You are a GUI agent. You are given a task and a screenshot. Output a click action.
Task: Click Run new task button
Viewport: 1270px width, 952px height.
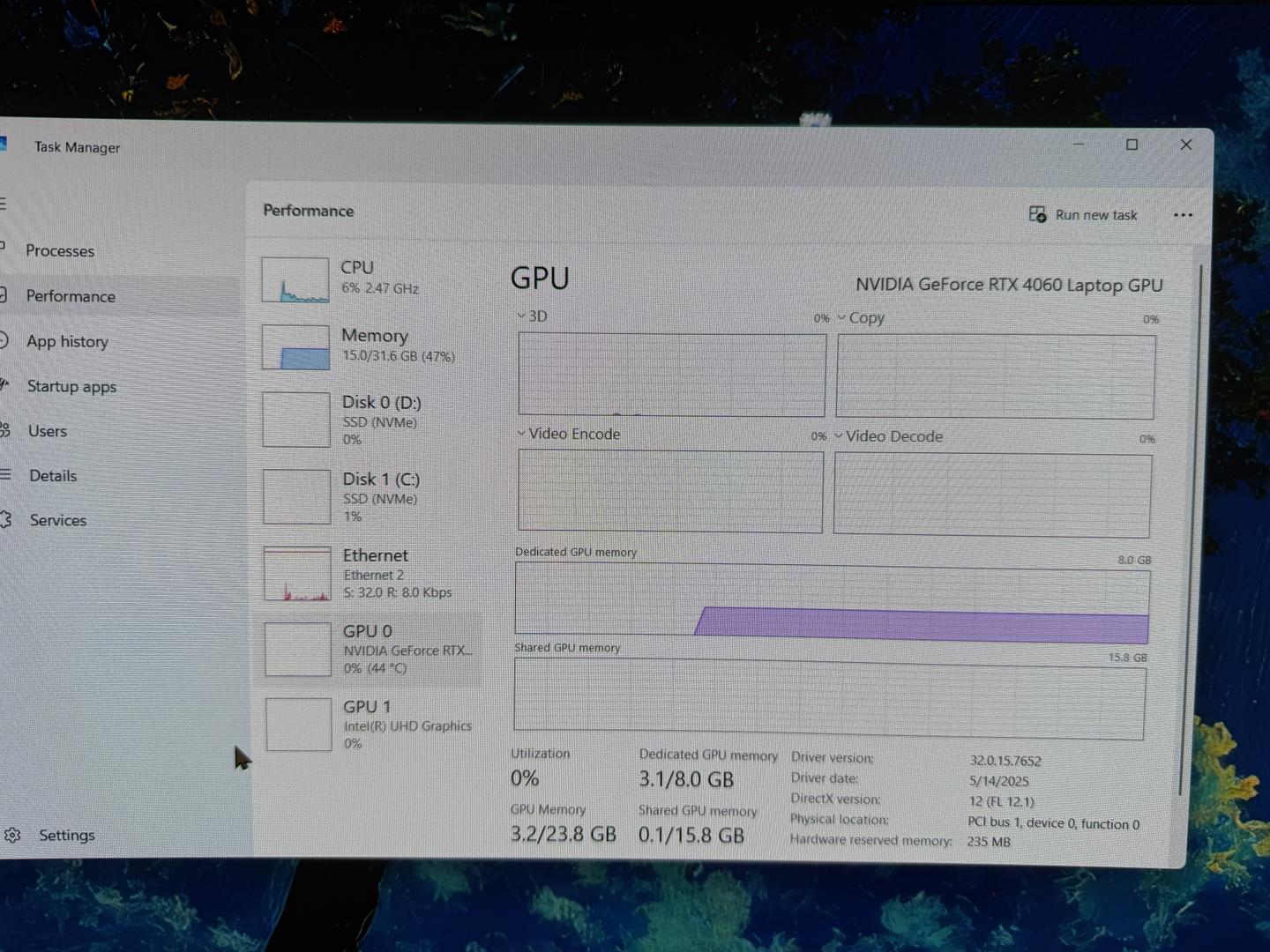pos(1083,215)
